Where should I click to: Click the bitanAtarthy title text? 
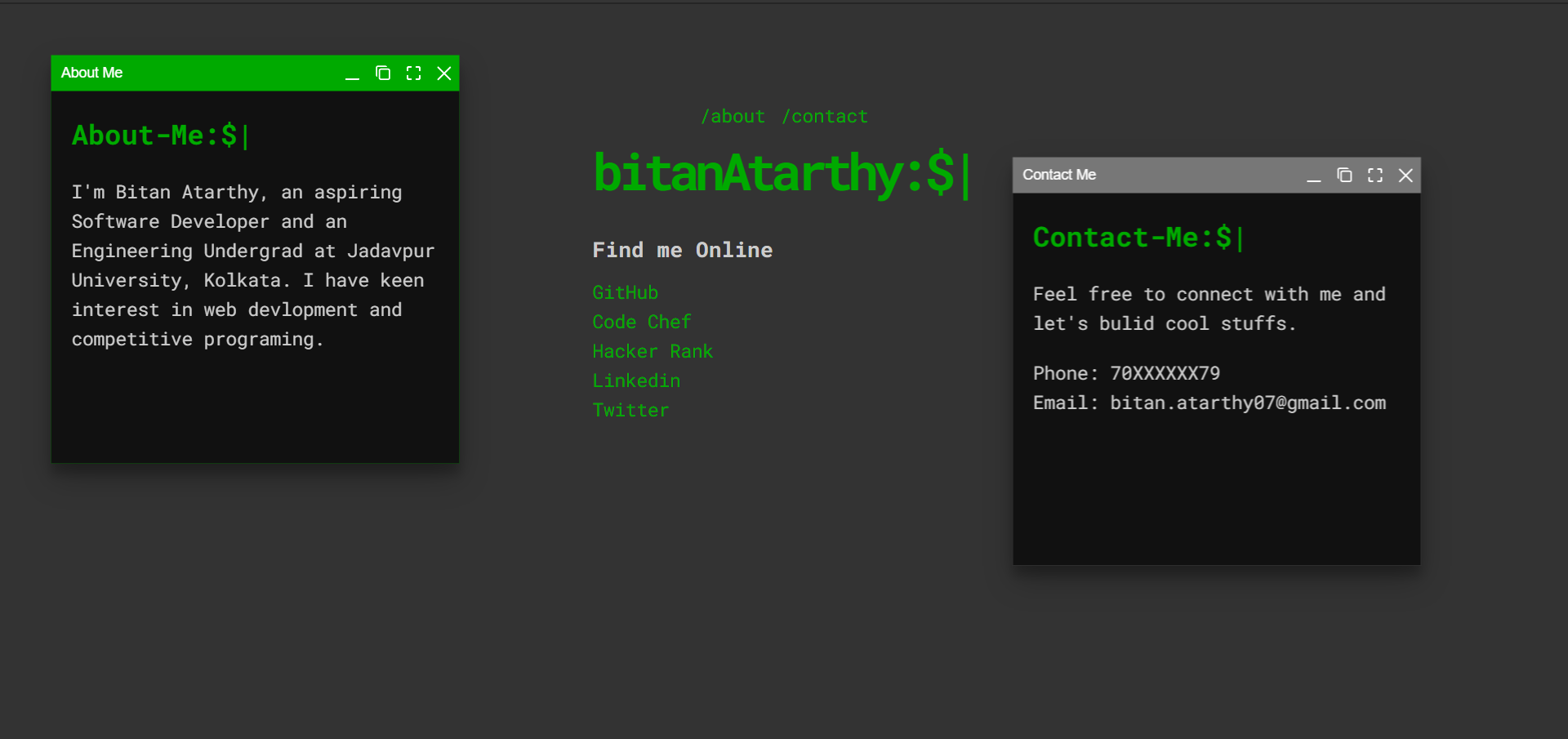coord(780,171)
